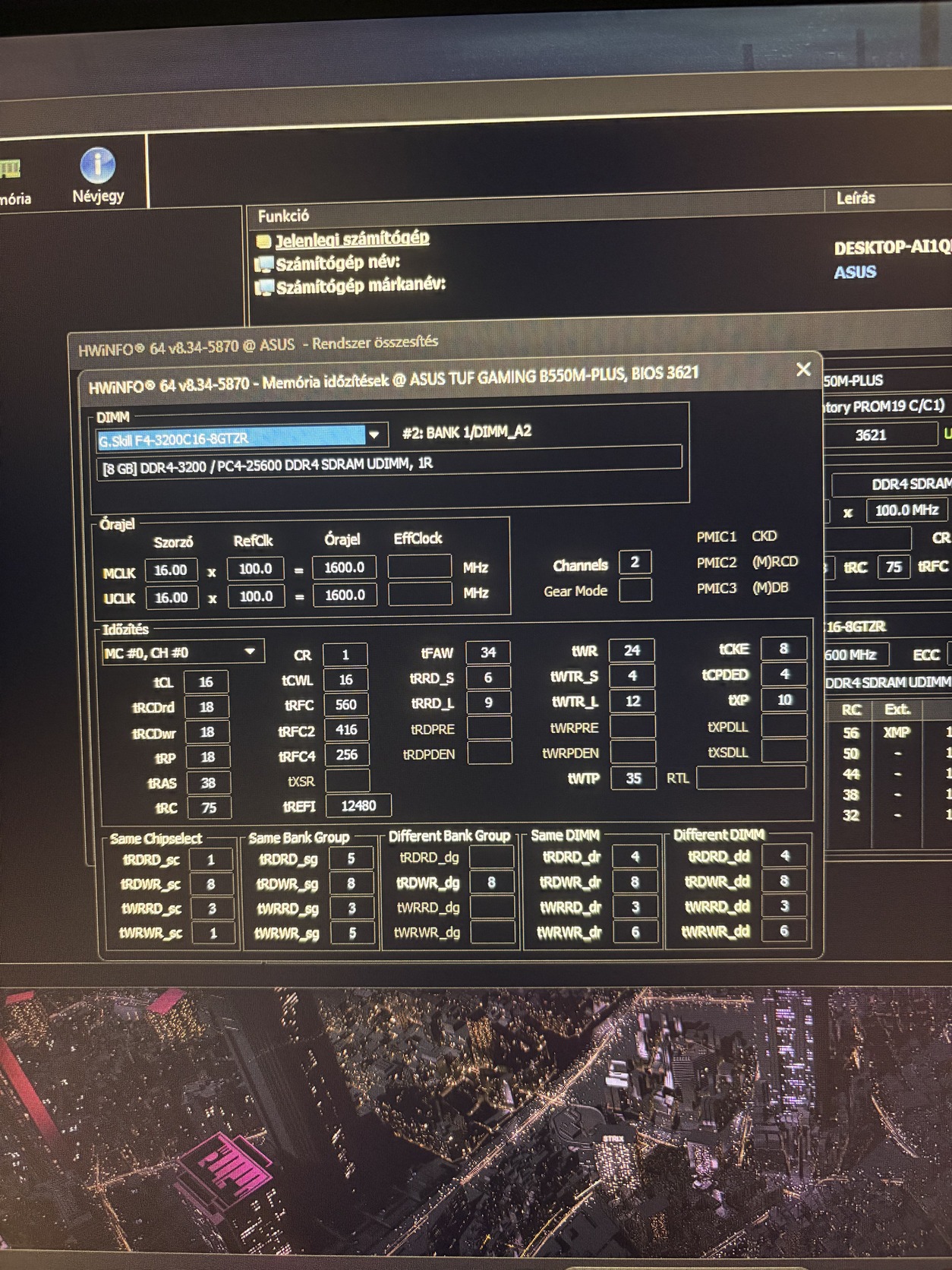This screenshot has width=952, height=1270.
Task: Click the DESKTOP computer name value
Action: click(893, 248)
